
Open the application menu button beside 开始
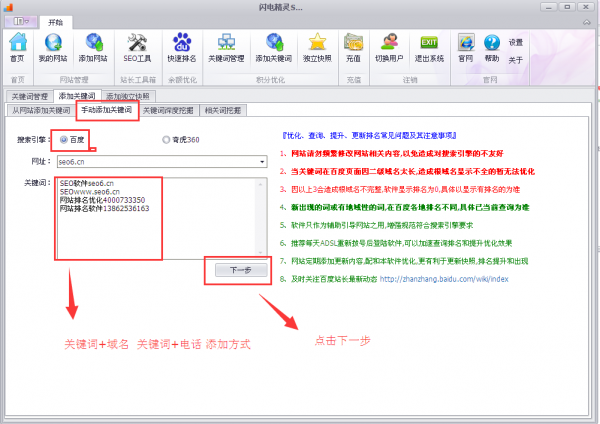tap(21, 21)
